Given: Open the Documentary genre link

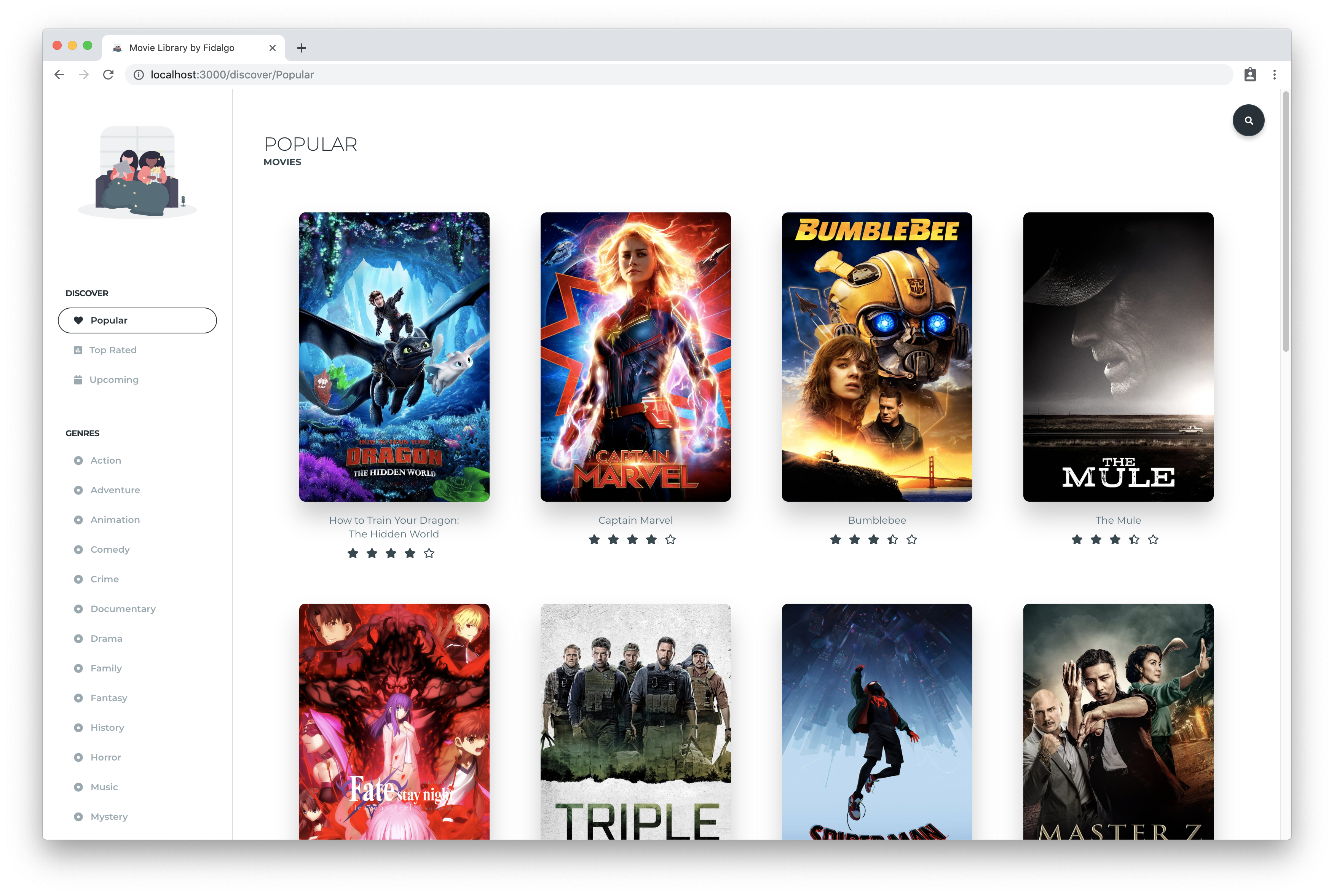Looking at the screenshot, I should click(x=123, y=609).
